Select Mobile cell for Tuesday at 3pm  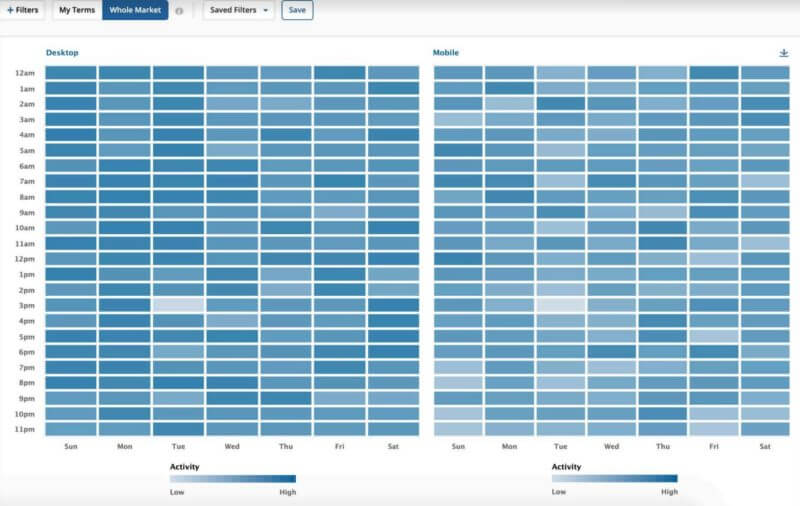[x=560, y=305]
